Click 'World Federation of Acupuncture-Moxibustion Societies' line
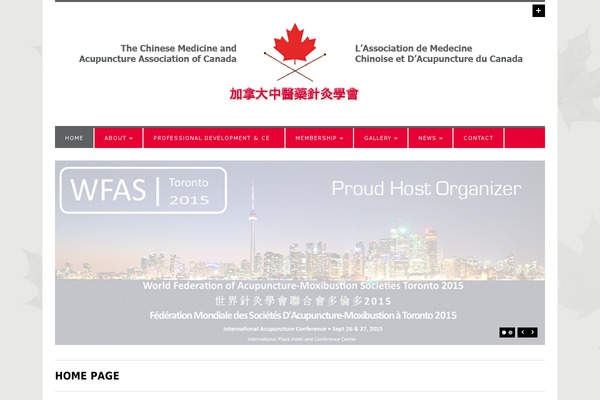Viewport: 600px width, 400px height. click(x=303, y=286)
